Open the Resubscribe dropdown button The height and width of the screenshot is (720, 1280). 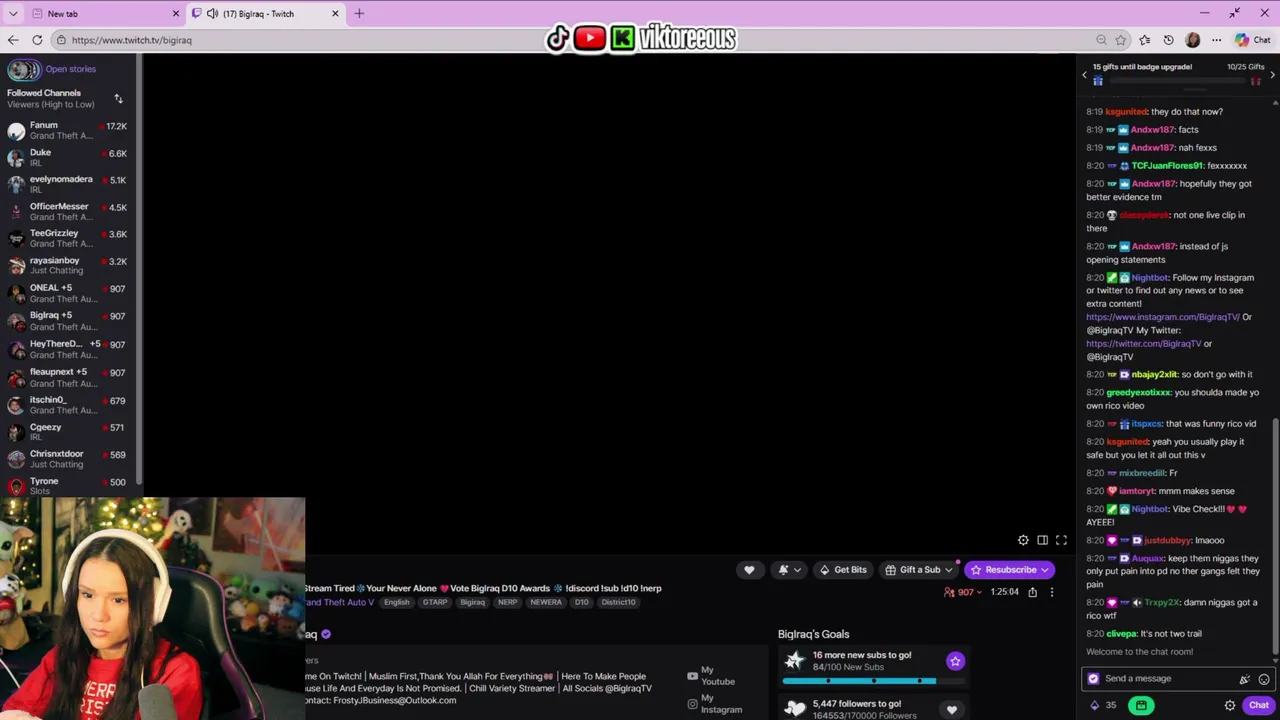pyautogui.click(x=1009, y=569)
